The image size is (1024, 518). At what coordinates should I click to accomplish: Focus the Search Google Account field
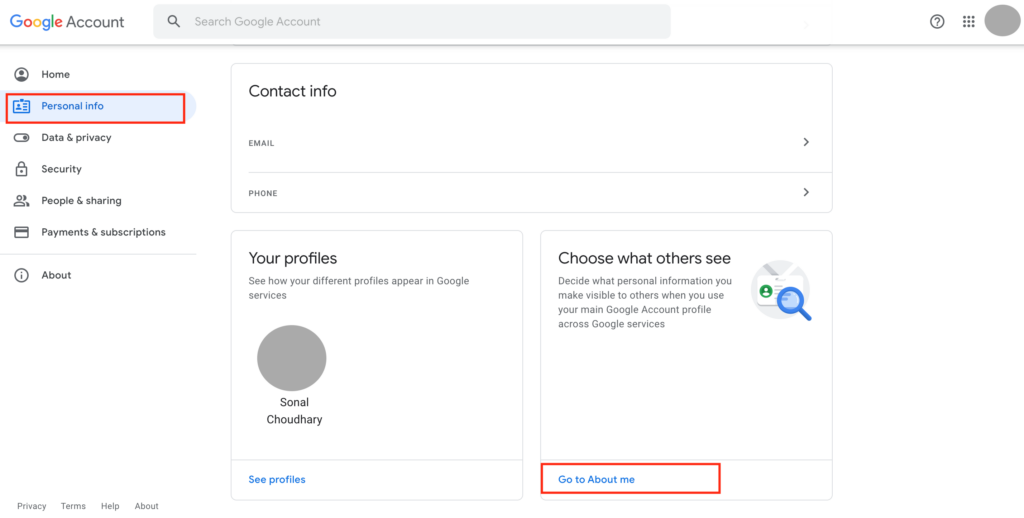pyautogui.click(x=420, y=21)
